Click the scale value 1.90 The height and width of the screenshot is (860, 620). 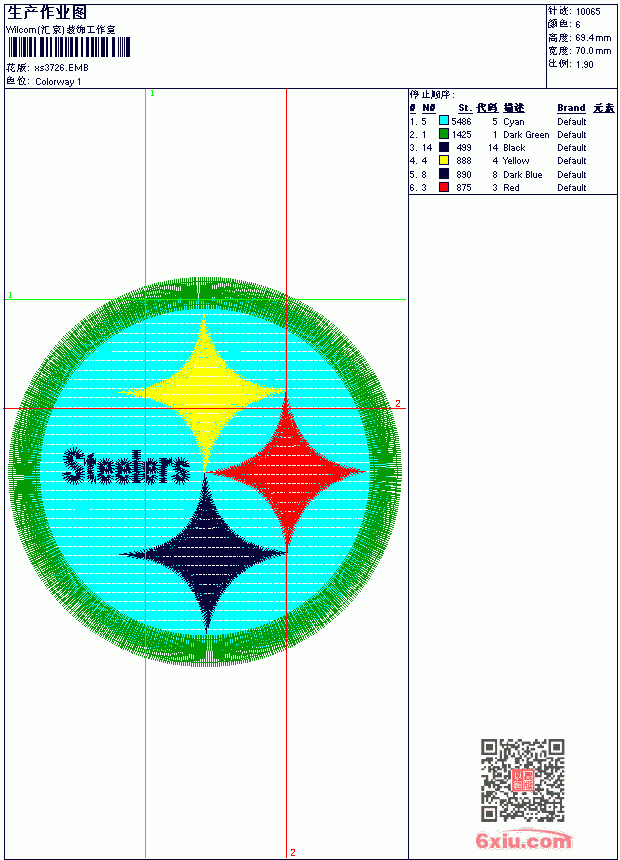click(584, 64)
